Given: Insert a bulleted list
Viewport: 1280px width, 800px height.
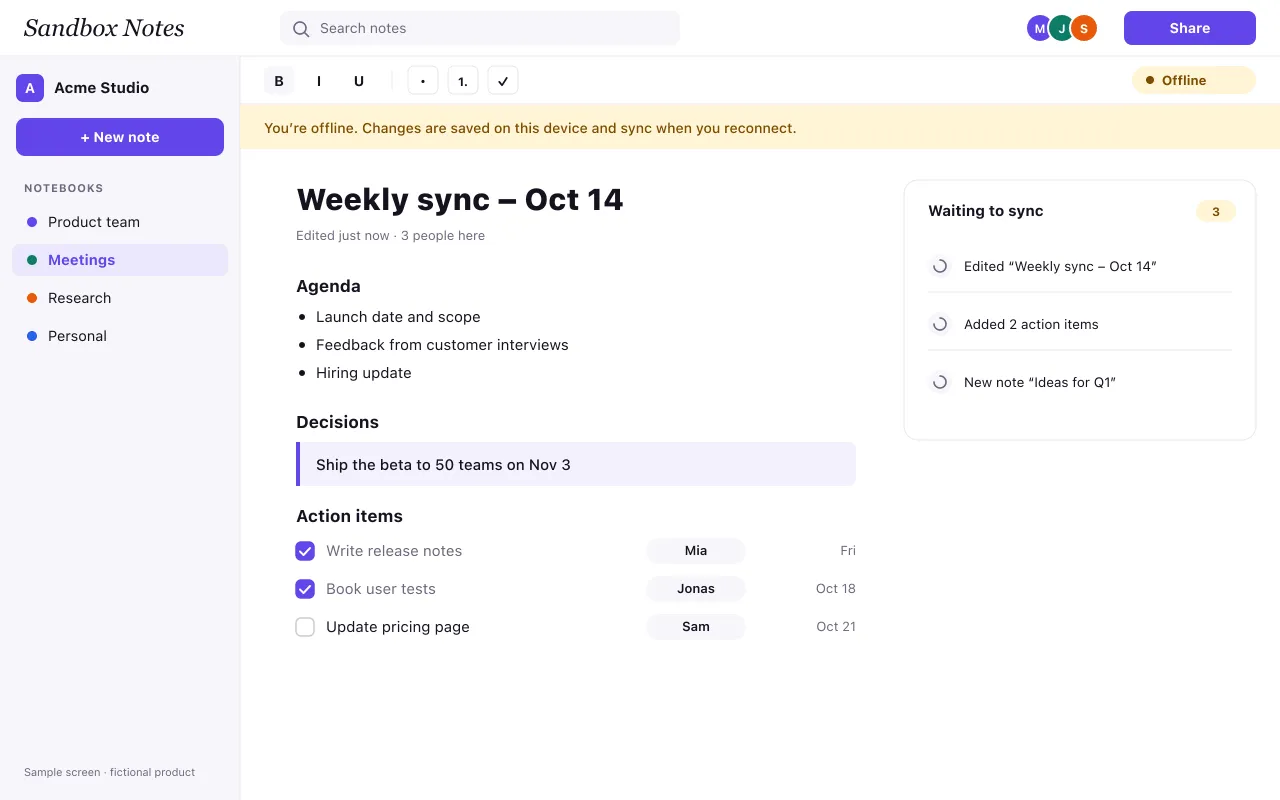Looking at the screenshot, I should coord(423,81).
